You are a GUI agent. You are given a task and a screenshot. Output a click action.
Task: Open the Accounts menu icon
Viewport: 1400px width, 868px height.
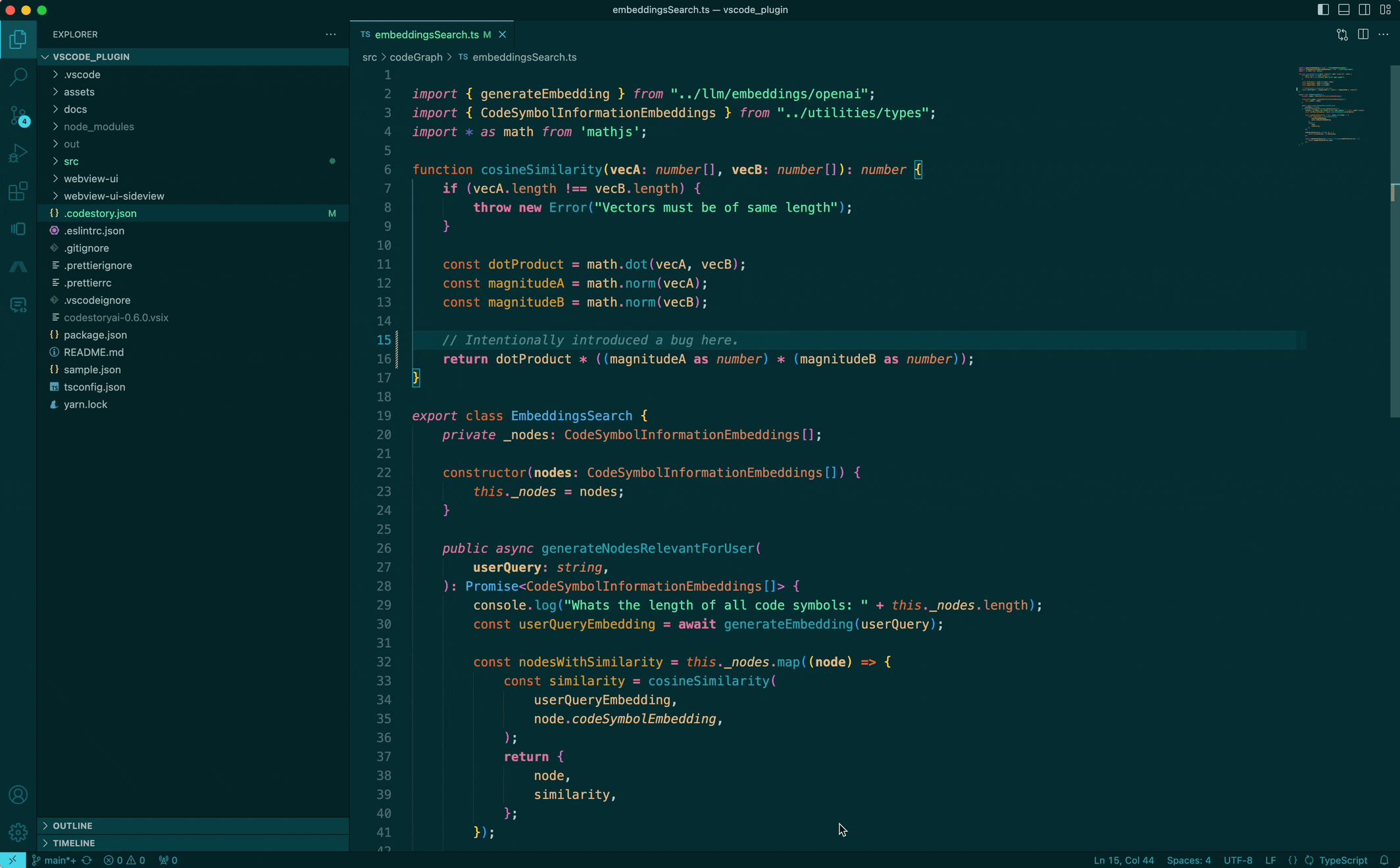(x=18, y=794)
